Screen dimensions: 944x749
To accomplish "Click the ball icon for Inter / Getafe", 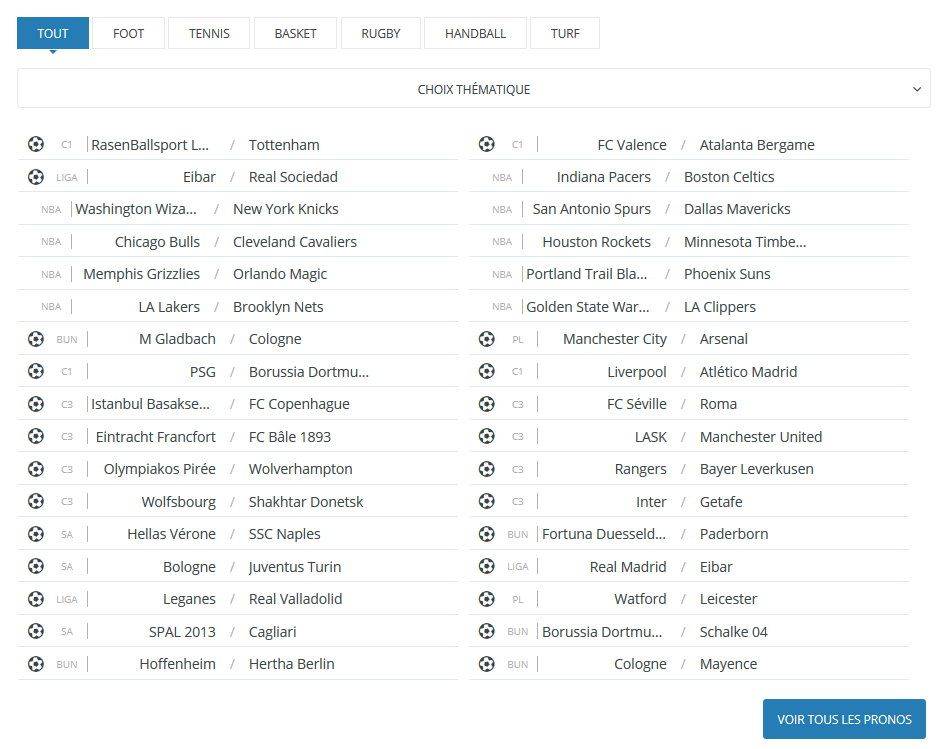I will coord(486,502).
